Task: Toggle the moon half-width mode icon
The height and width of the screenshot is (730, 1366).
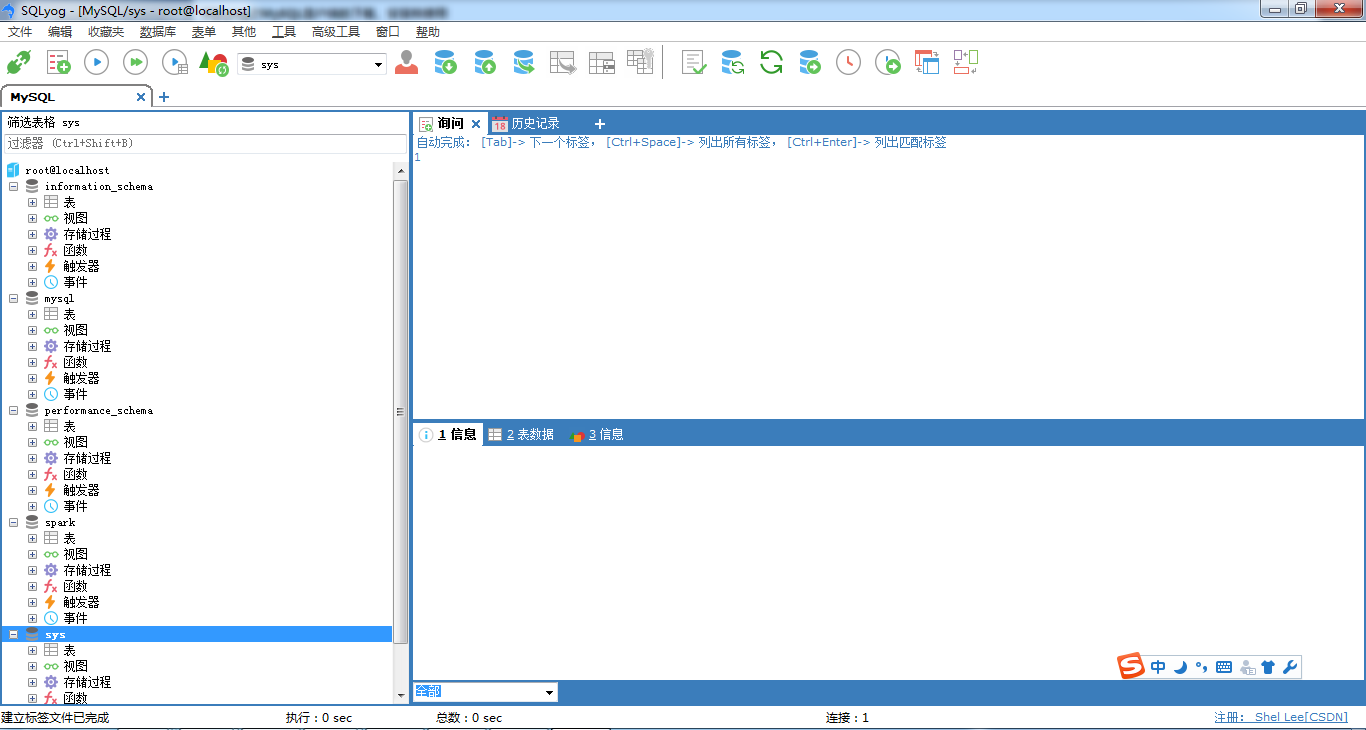Action: pyautogui.click(x=1180, y=667)
